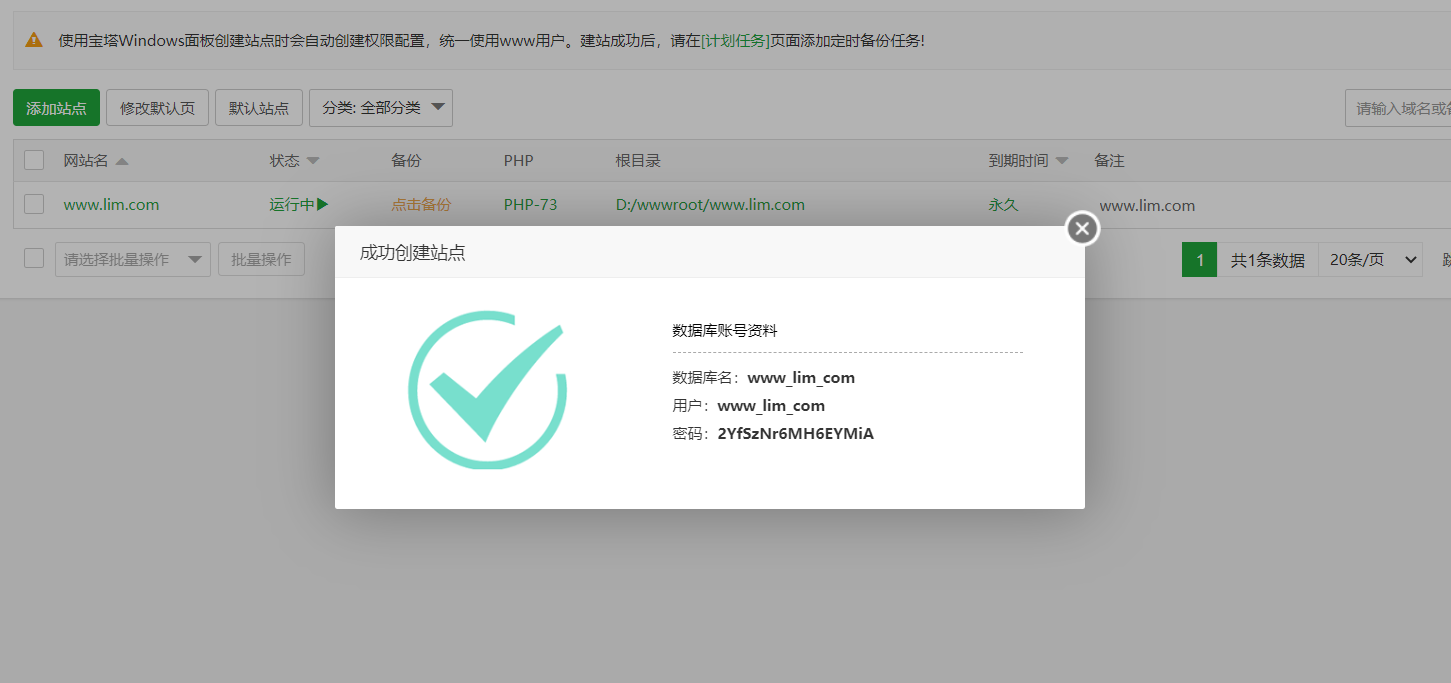Image resolution: width=1451 pixels, height=683 pixels.
Task: Focus the domain search input field
Action: (1397, 108)
